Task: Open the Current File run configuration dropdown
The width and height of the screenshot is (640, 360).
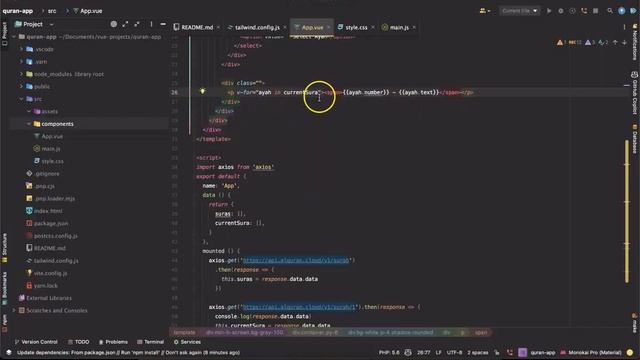Action: [x=520, y=11]
